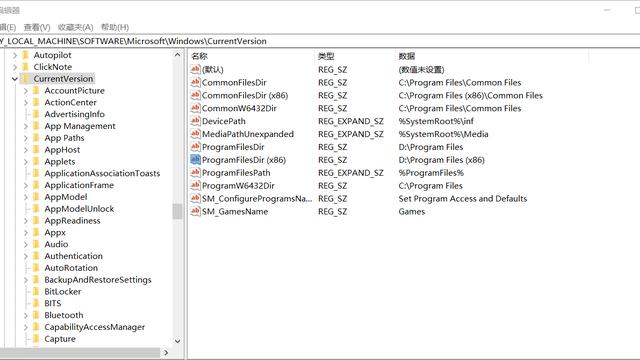Viewport: 640px width, 360px height.
Task: Click the tree pane vertical scrollbar thumb
Action: pyautogui.click(x=178, y=211)
